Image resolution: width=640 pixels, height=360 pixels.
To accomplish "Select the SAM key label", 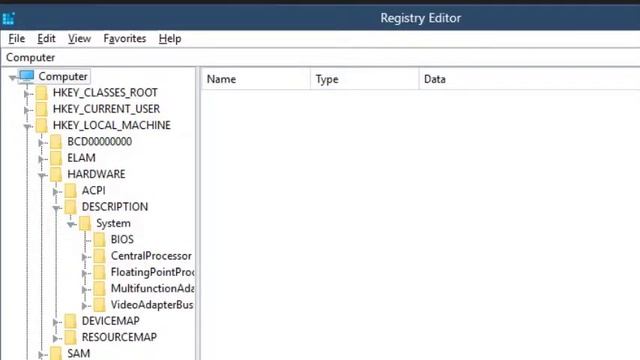I will click(x=79, y=353).
